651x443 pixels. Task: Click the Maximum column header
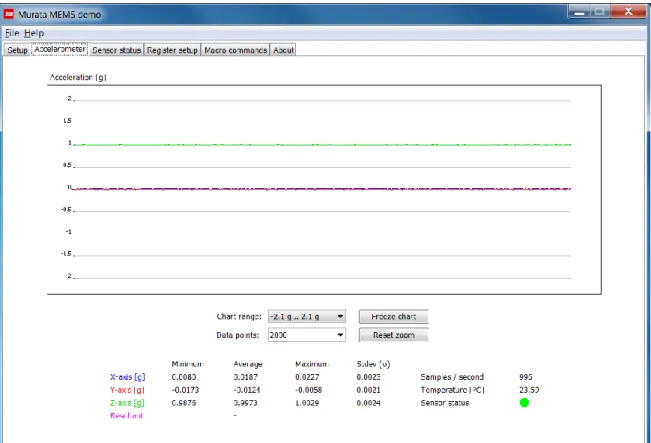[311, 364]
